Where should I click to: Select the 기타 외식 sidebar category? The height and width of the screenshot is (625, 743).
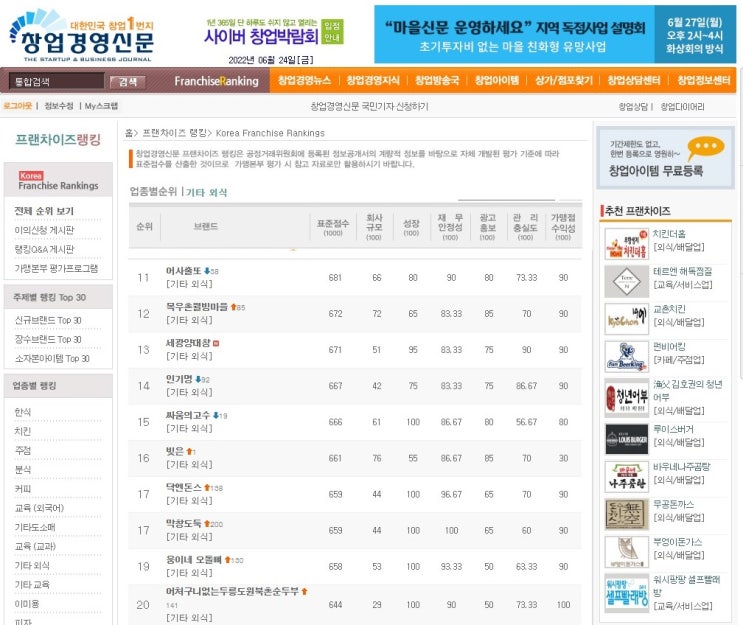tap(32, 565)
